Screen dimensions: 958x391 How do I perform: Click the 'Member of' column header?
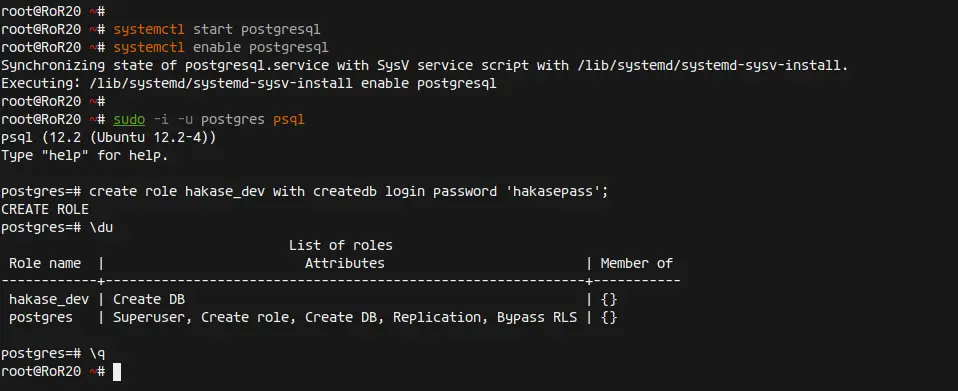[x=637, y=263]
